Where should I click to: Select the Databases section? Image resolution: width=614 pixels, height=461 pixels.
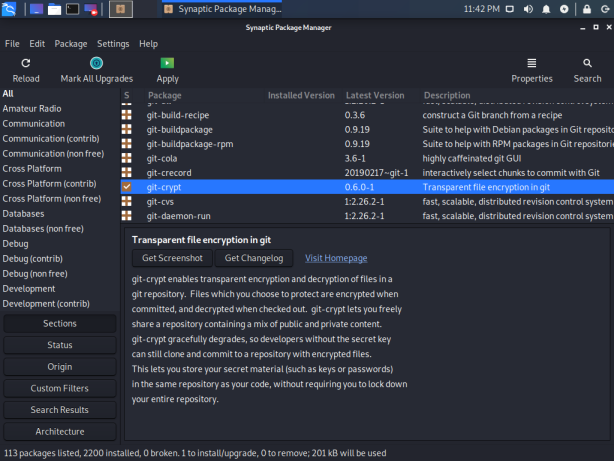(23, 214)
